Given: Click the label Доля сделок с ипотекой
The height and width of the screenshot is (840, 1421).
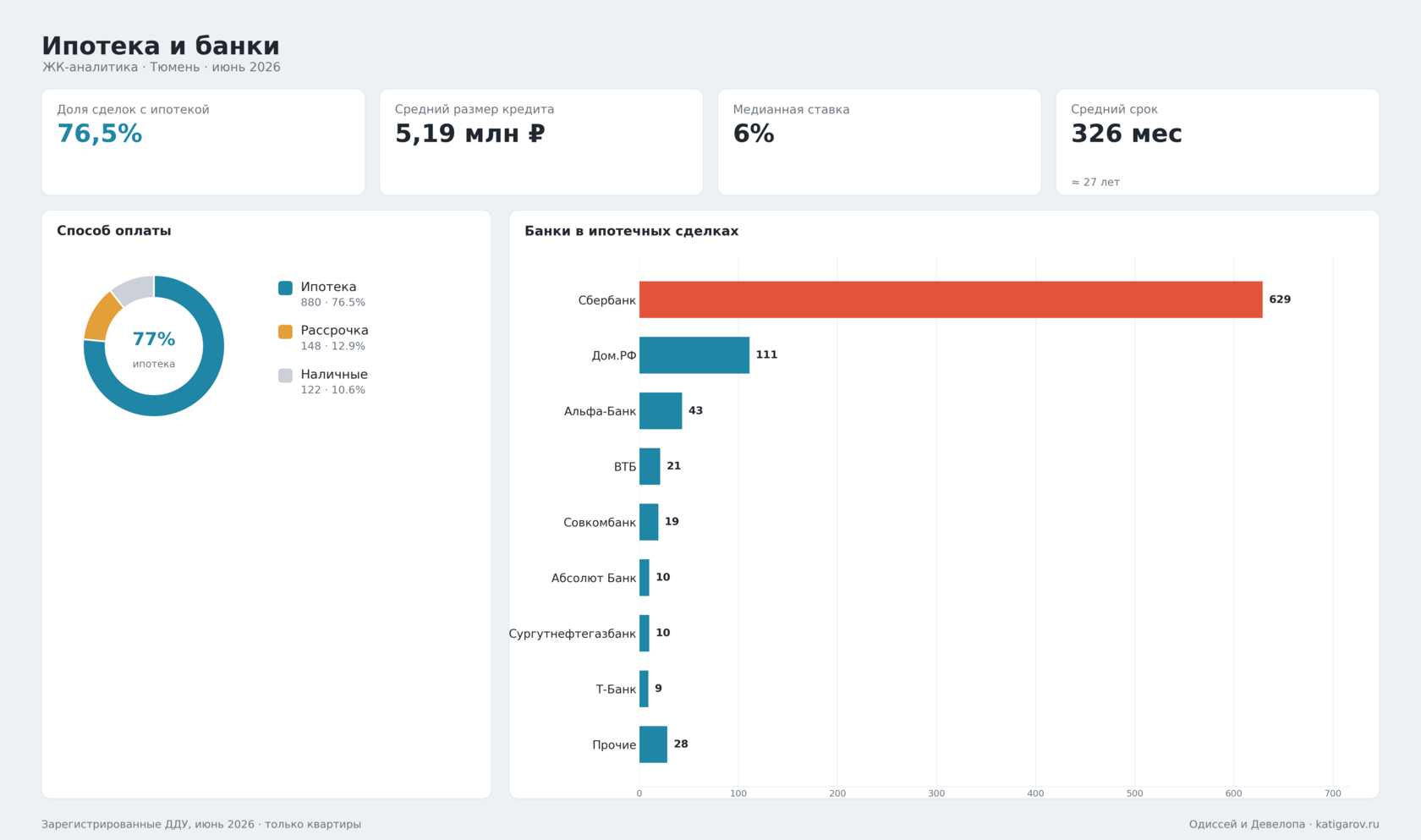Looking at the screenshot, I should [x=133, y=110].
